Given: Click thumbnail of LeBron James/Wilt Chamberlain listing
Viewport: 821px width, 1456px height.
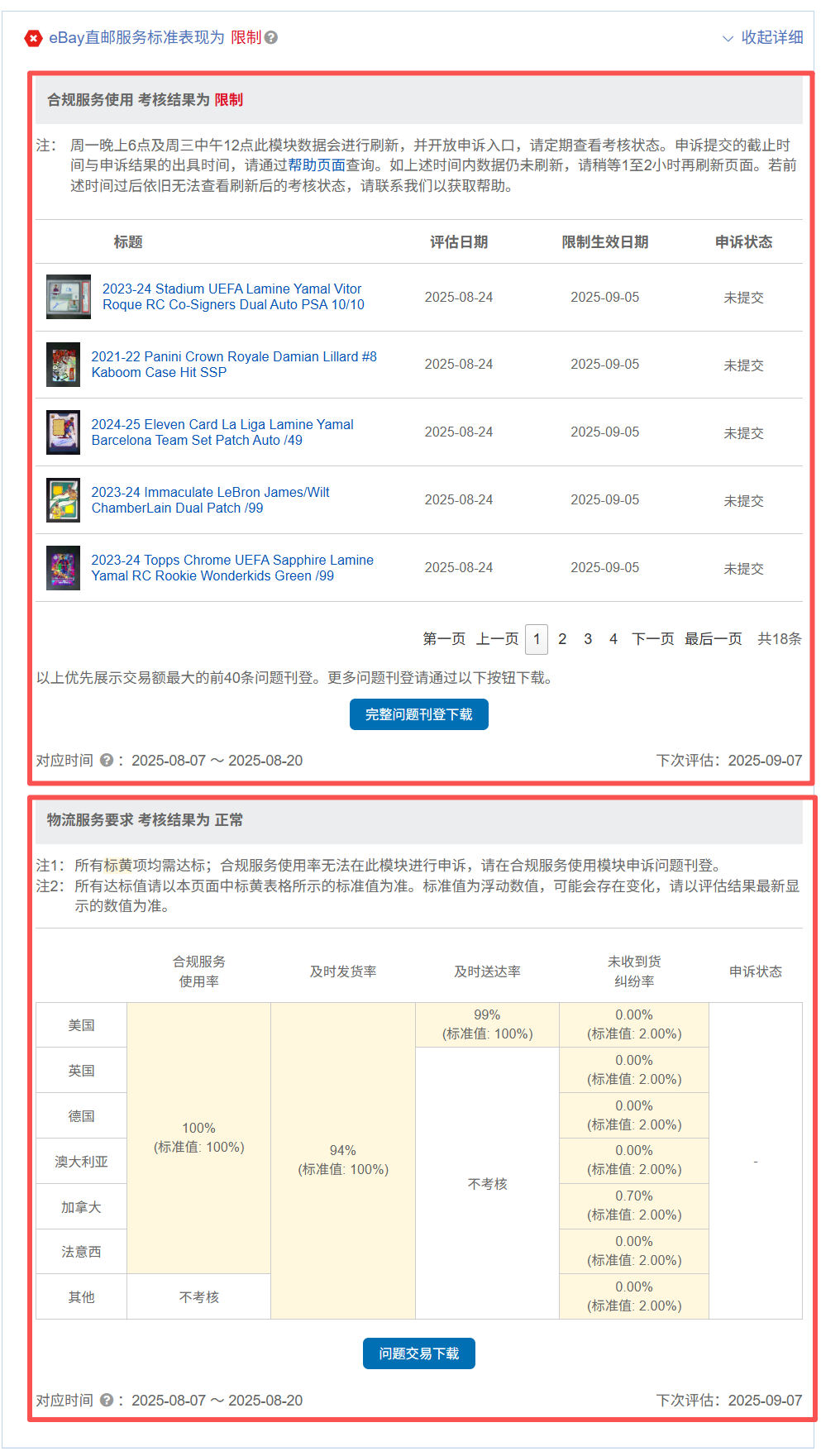Looking at the screenshot, I should [63, 500].
